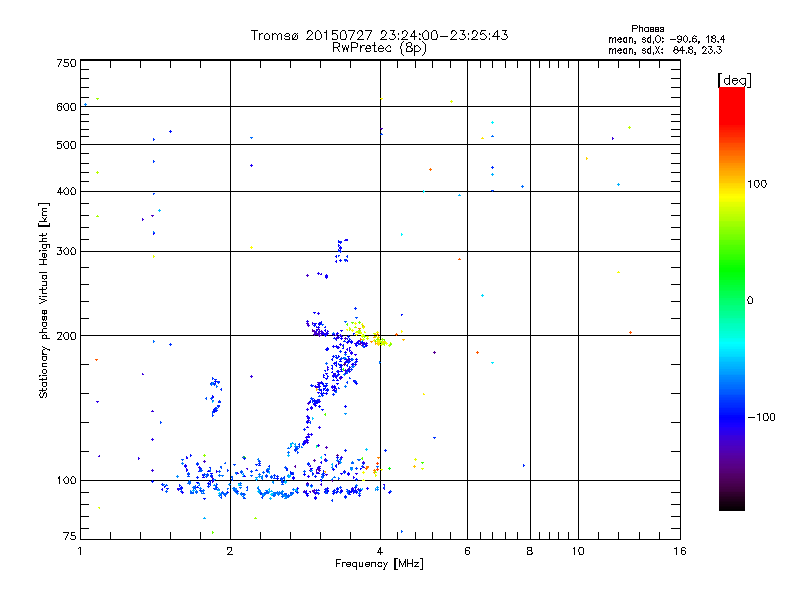Click the x-axis label '10'
This screenshot has height=600, width=800.
pos(578,551)
